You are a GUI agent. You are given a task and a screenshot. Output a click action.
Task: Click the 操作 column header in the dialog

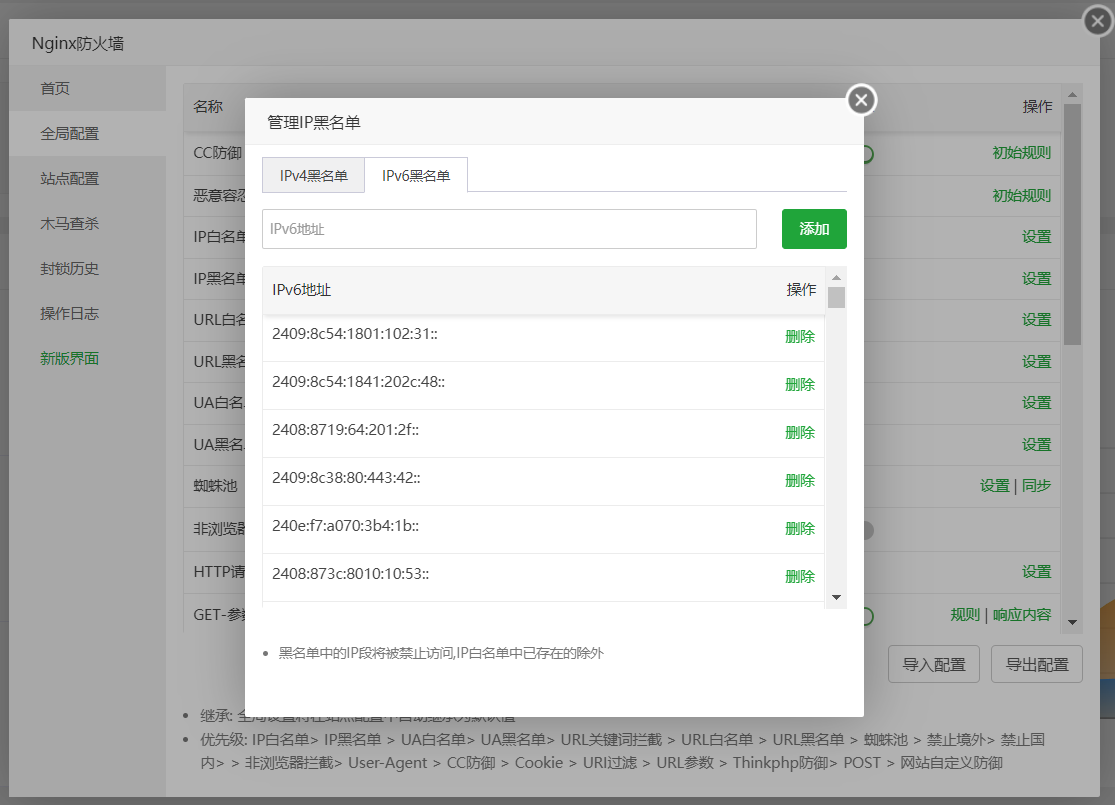click(801, 290)
